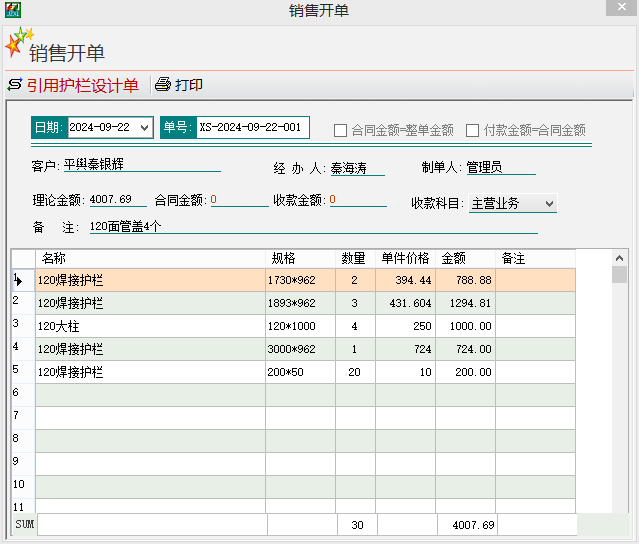Click the 打印 print button

[x=179, y=85]
